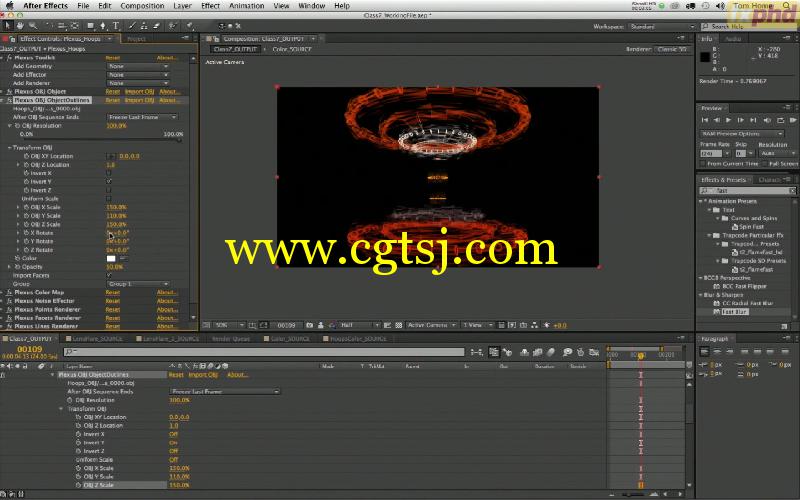The height and width of the screenshot is (500, 800).
Task: Open the Add Renderer dropdown
Action: (138, 83)
